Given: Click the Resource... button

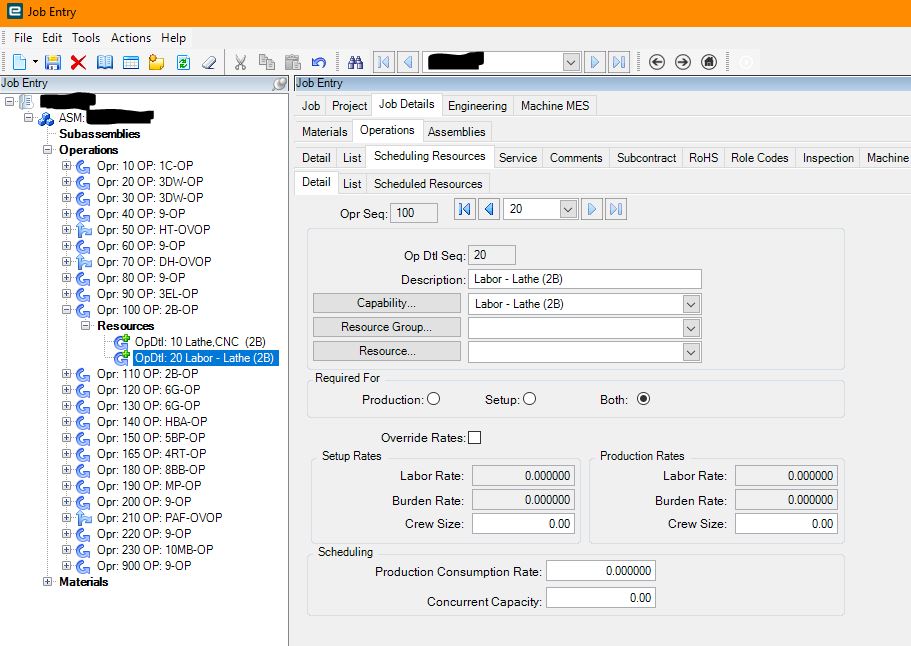Looking at the screenshot, I should (x=386, y=351).
